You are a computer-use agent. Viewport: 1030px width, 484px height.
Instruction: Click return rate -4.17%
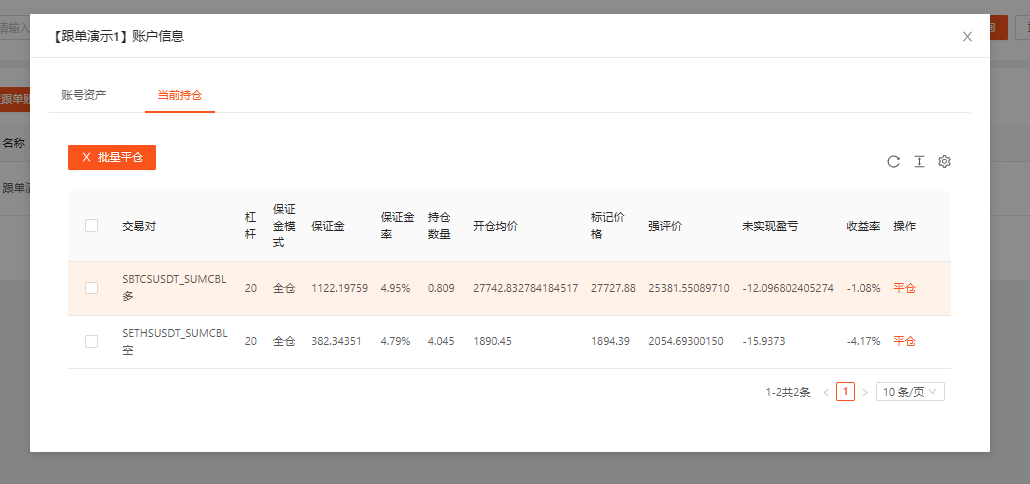[863, 341]
